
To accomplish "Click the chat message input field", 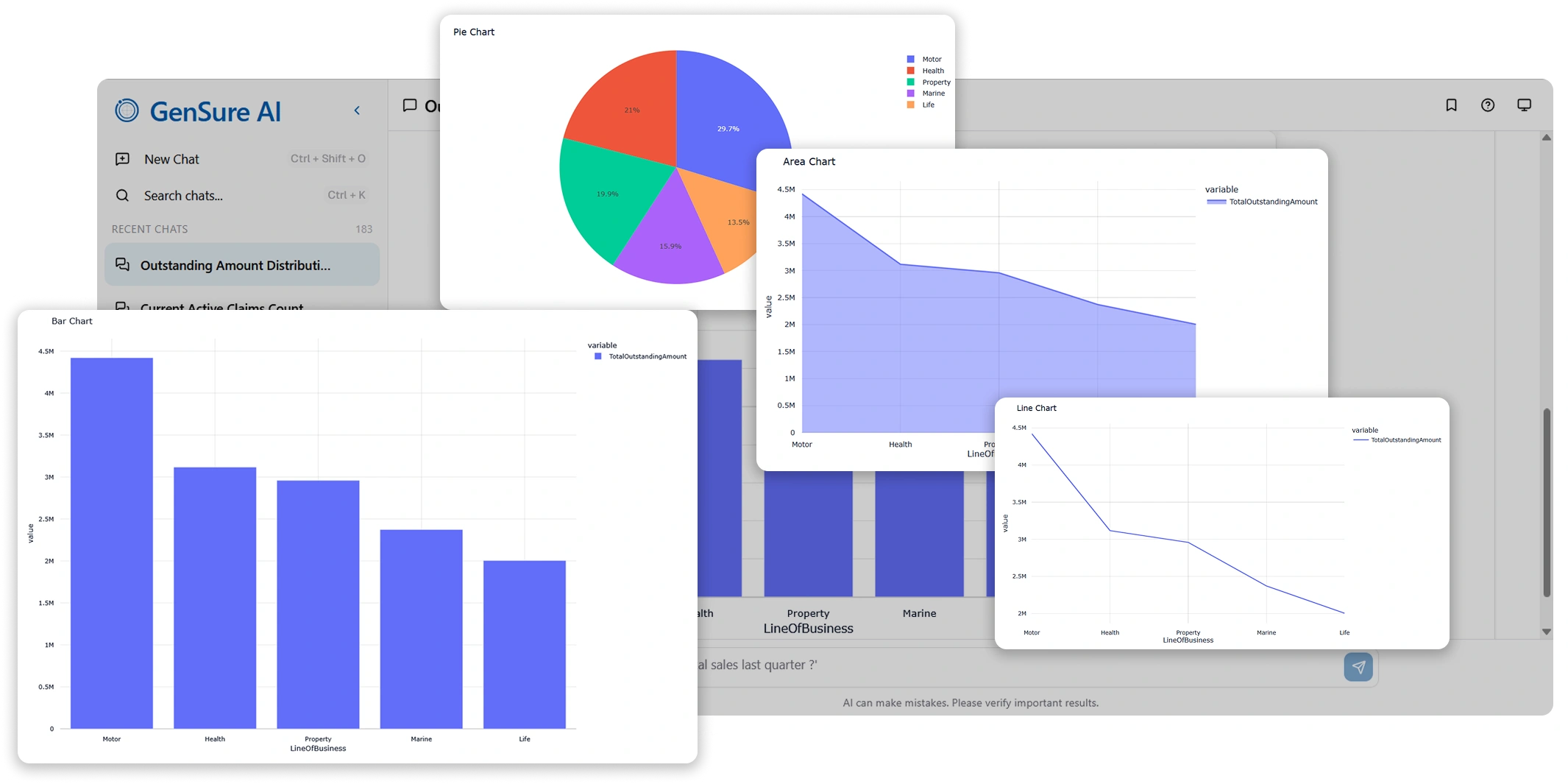I will point(1015,665).
